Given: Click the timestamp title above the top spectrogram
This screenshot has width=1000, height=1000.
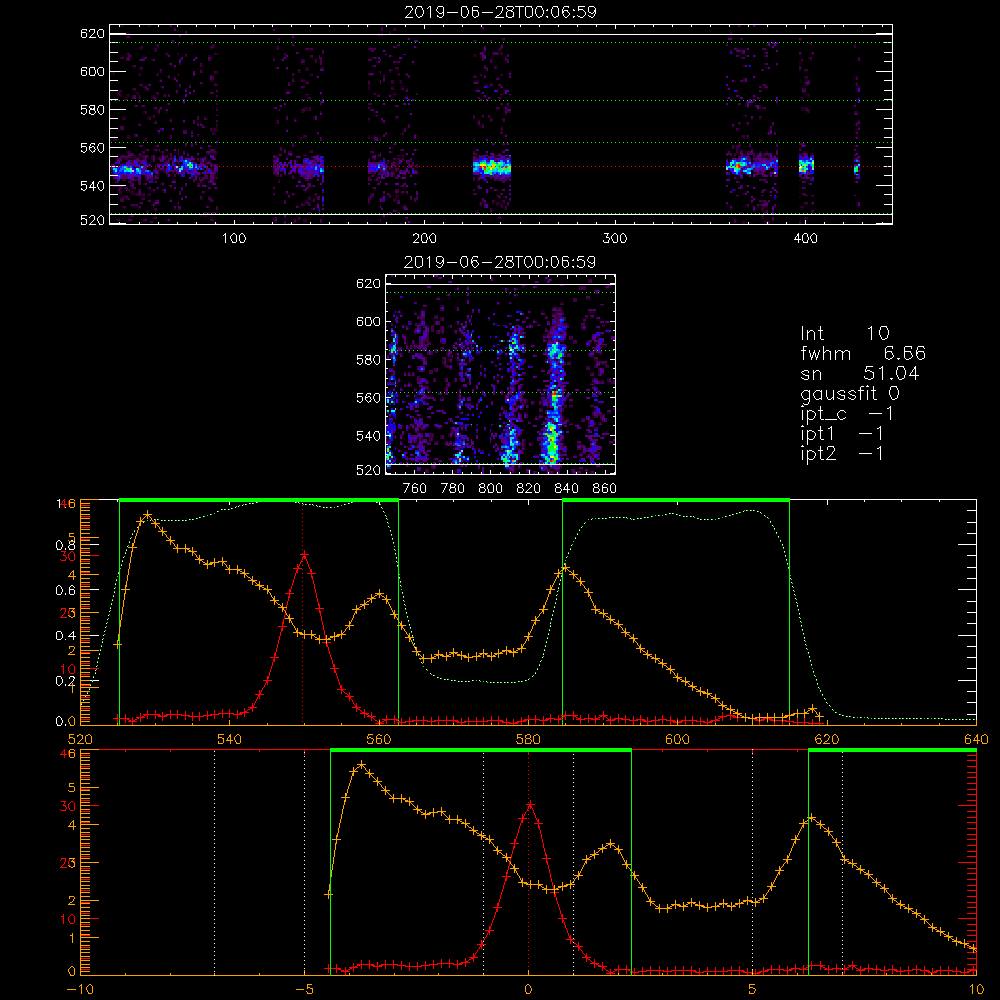Looking at the screenshot, I should [x=500, y=12].
